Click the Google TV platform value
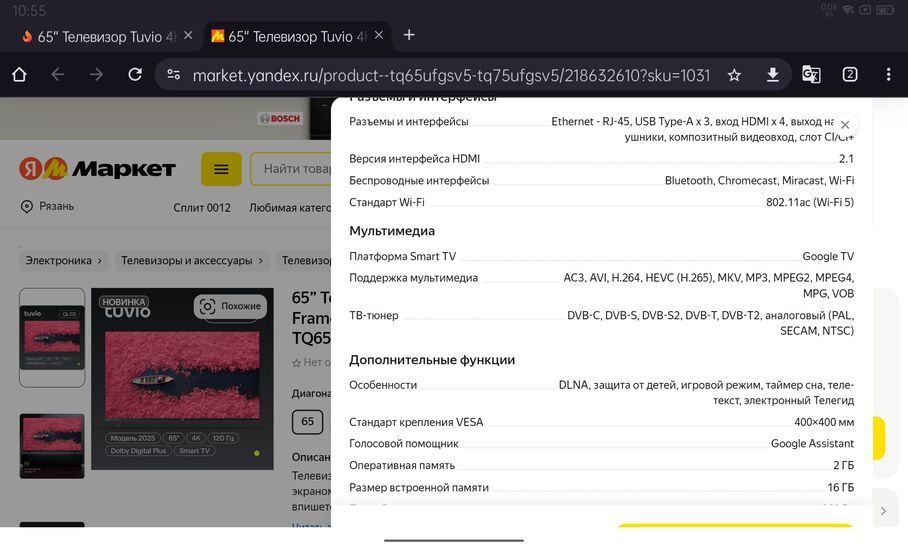908x545 pixels. (828, 256)
